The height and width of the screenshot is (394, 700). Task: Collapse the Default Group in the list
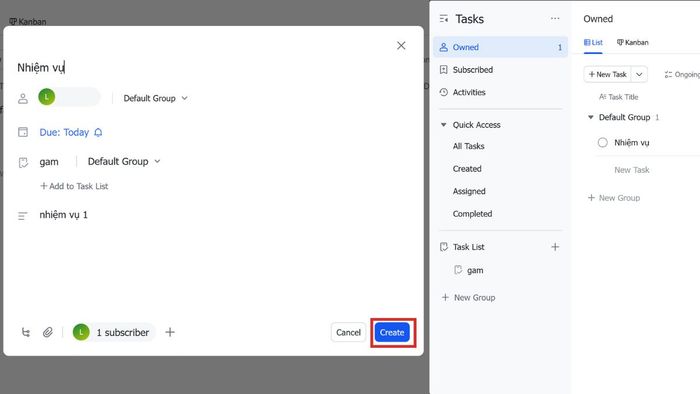[x=591, y=117]
